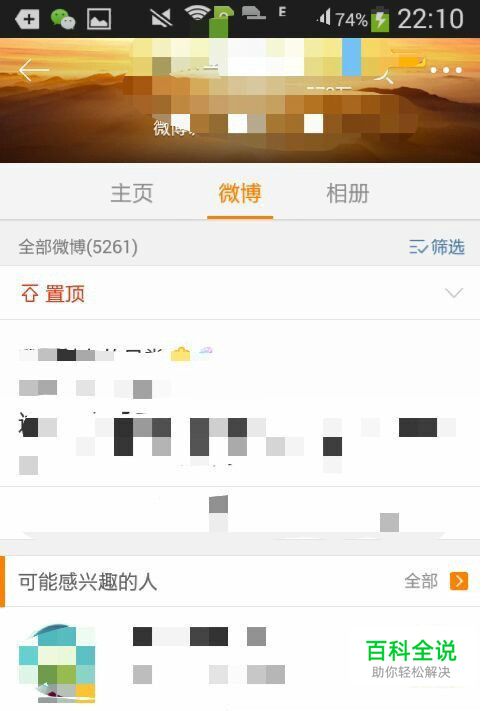Tap the 筛选 filter icon

[x=418, y=247]
